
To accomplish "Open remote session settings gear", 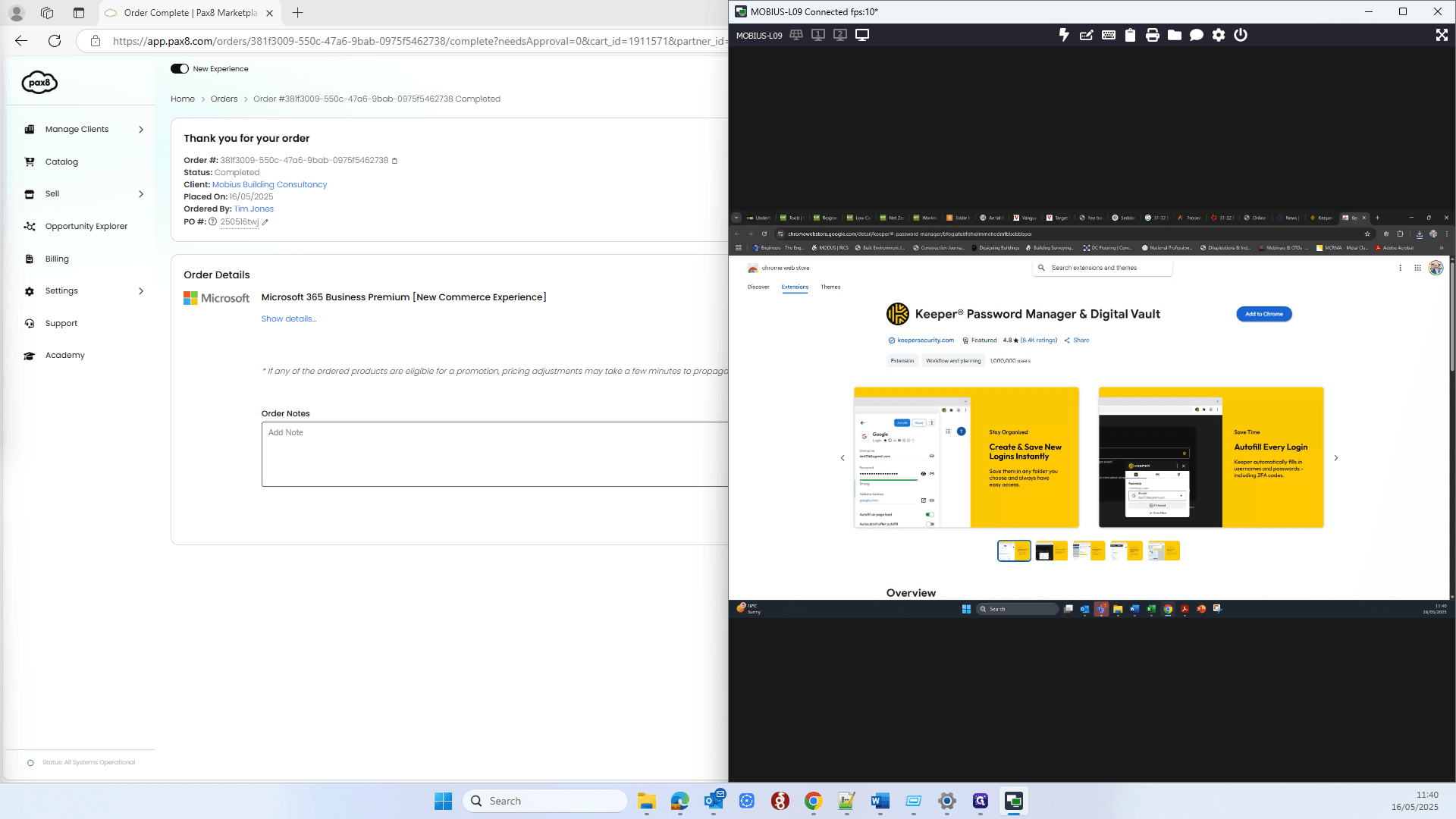I will (x=1218, y=35).
